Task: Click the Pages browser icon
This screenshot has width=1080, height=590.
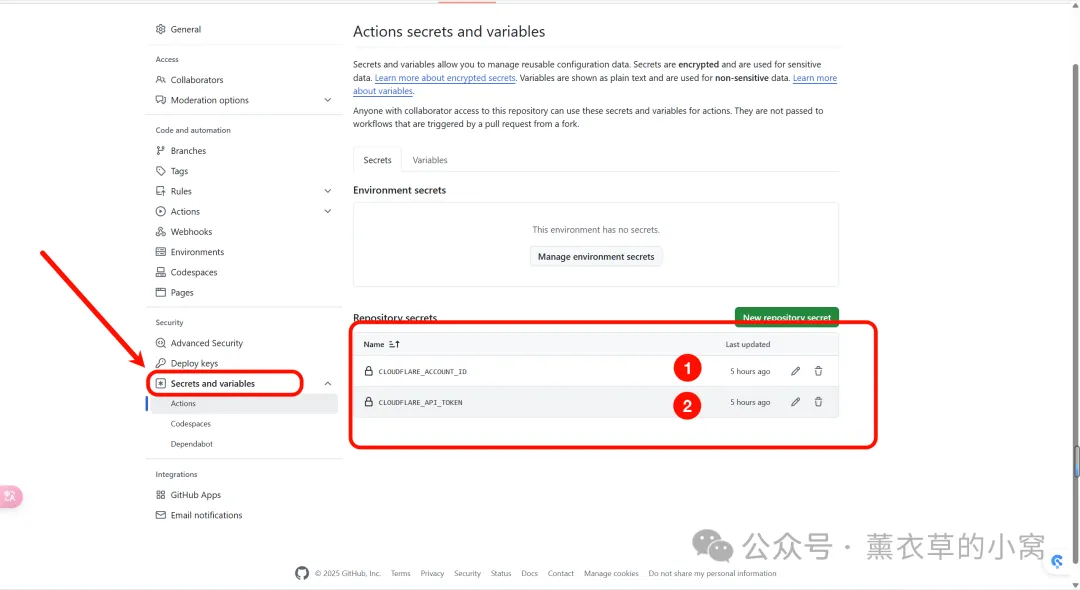Action: pos(160,293)
